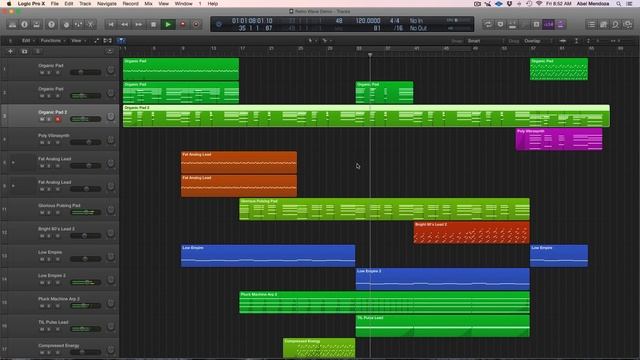Image resolution: width=640 pixels, height=360 pixels.
Task: Click the Wi-Fi status icon
Action: tap(539, 4)
